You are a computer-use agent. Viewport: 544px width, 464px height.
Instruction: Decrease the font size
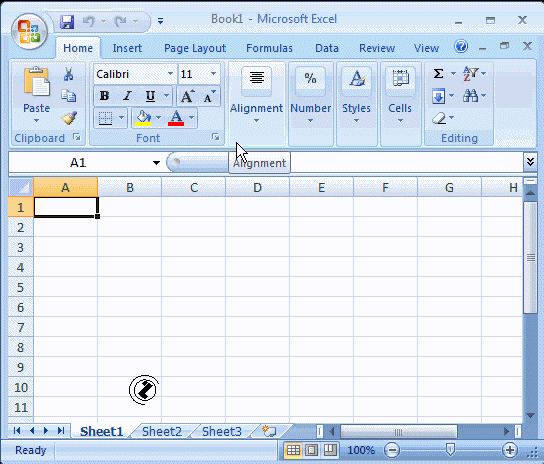click(x=209, y=96)
